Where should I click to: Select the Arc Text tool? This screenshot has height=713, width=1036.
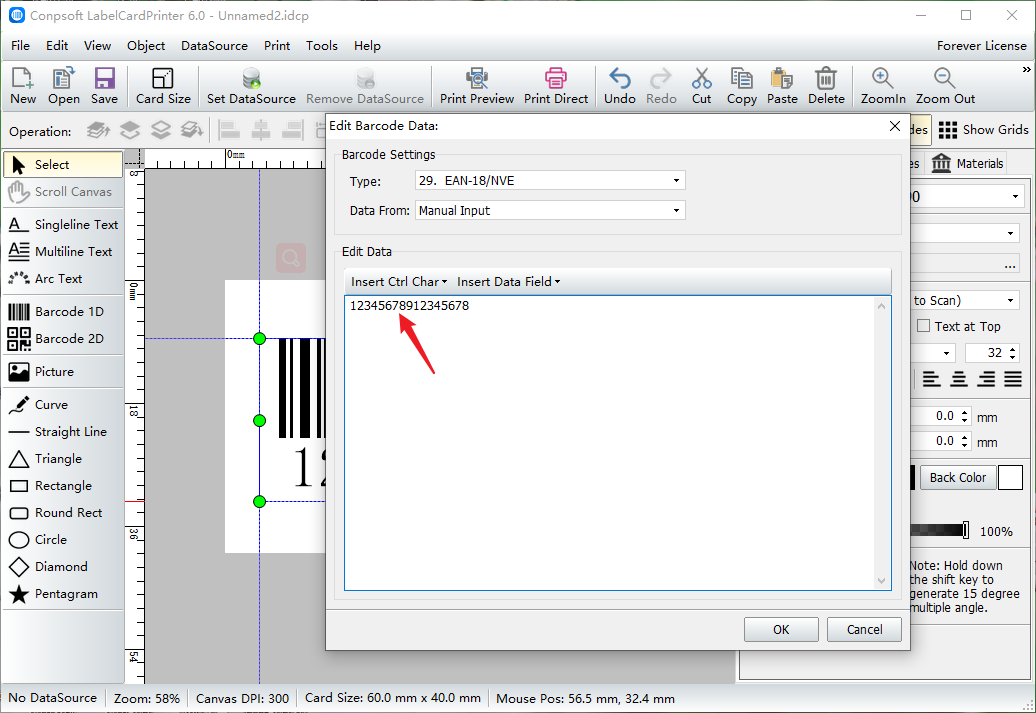[x=63, y=279]
